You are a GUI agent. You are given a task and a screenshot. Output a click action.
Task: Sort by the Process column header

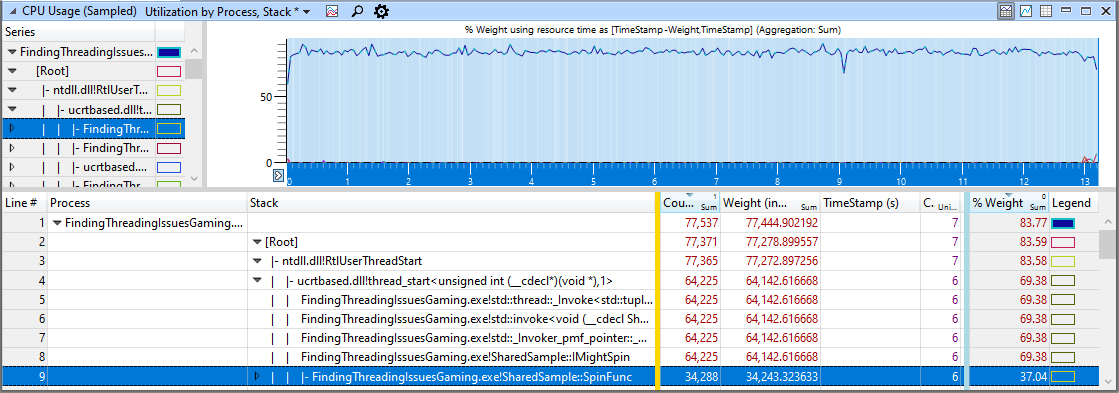[x=147, y=203]
